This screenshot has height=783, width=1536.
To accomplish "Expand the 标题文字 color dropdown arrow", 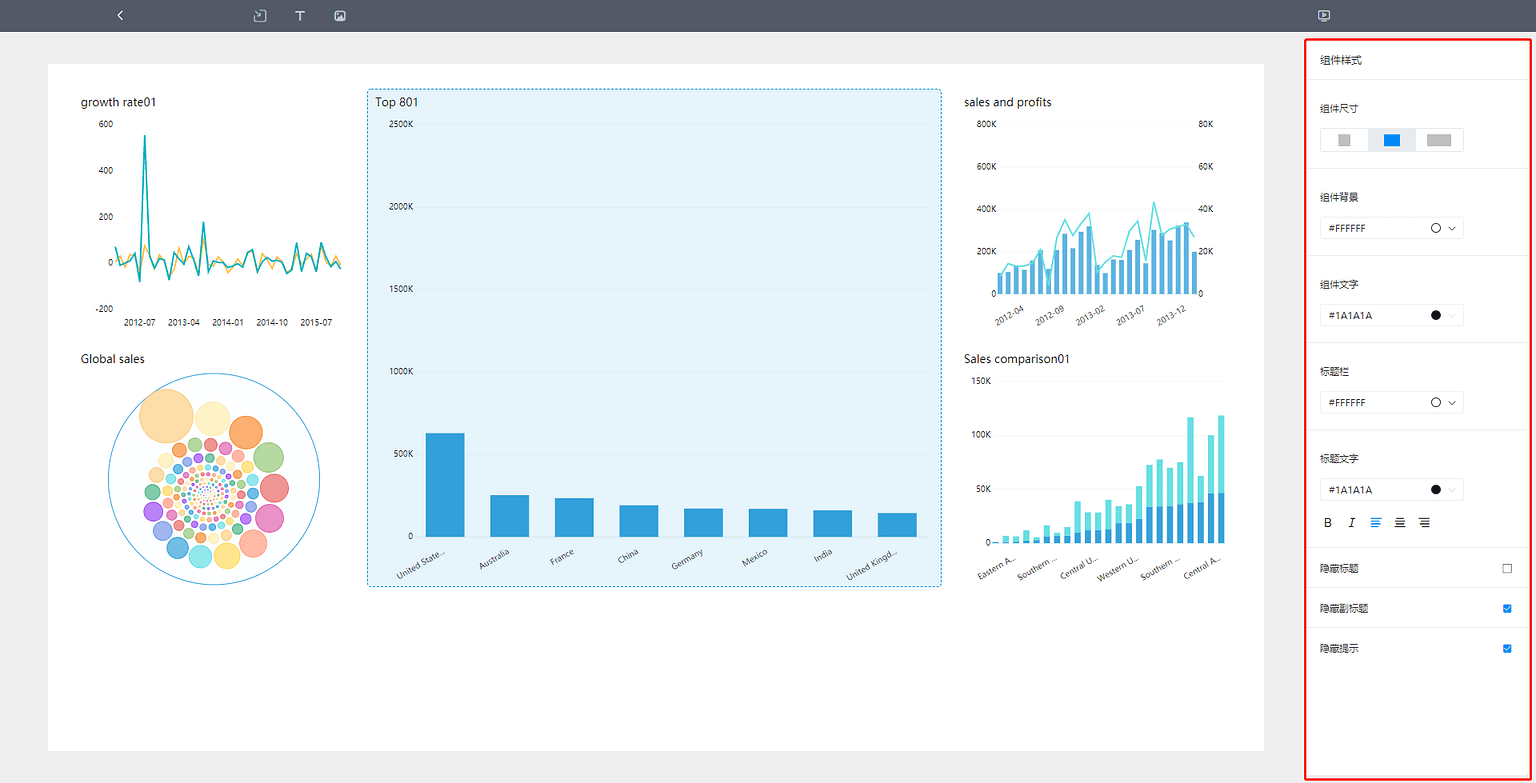I will pos(1452,490).
